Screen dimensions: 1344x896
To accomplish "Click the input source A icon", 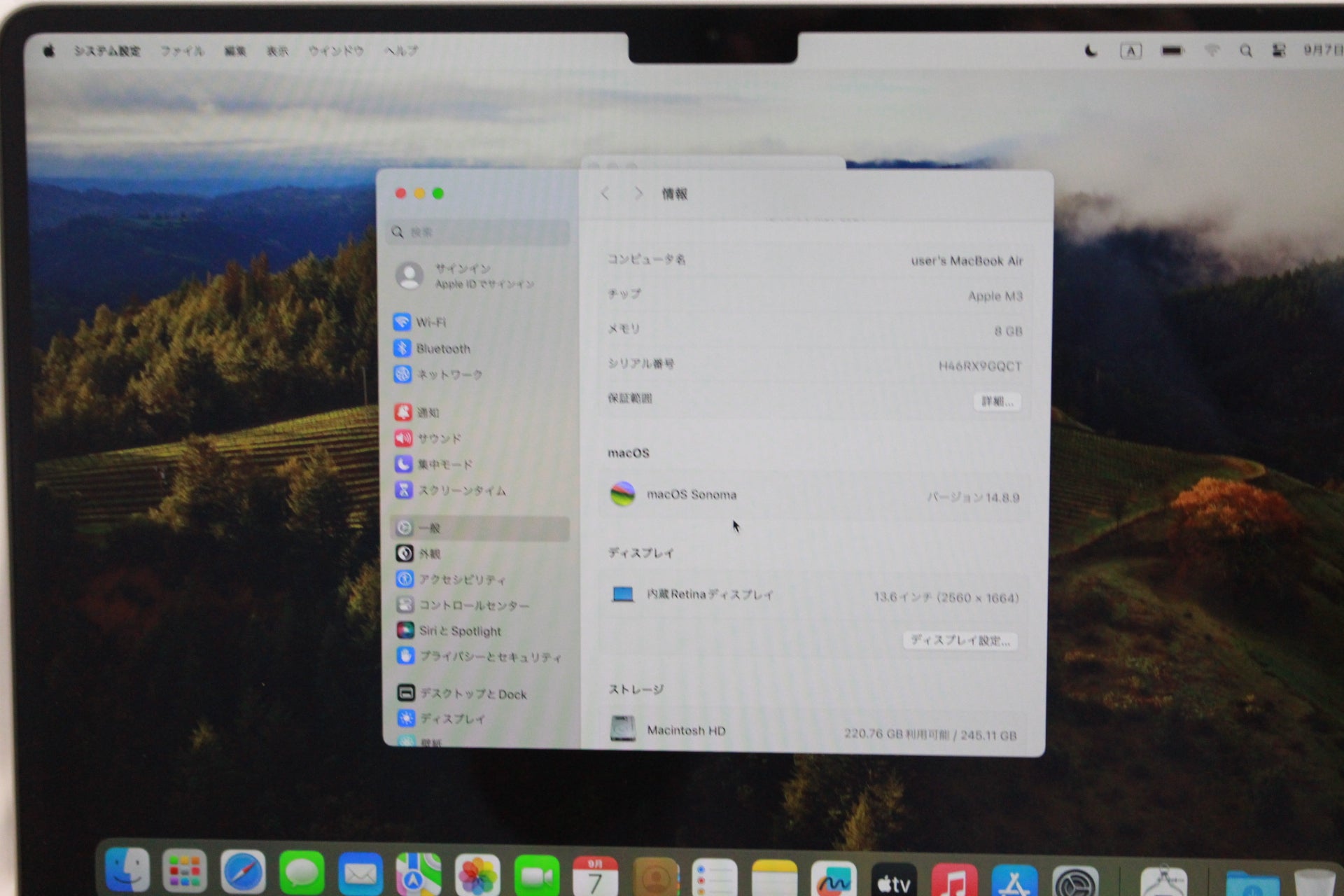I will 1130,51.
